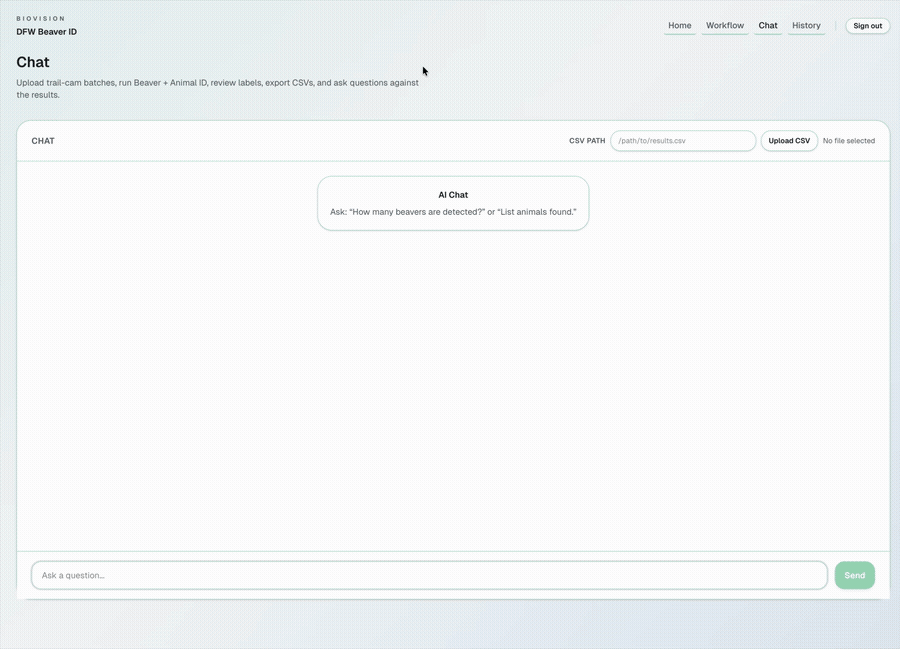Select the currently active Chat tab
This screenshot has height=649, width=900.
(x=767, y=25)
